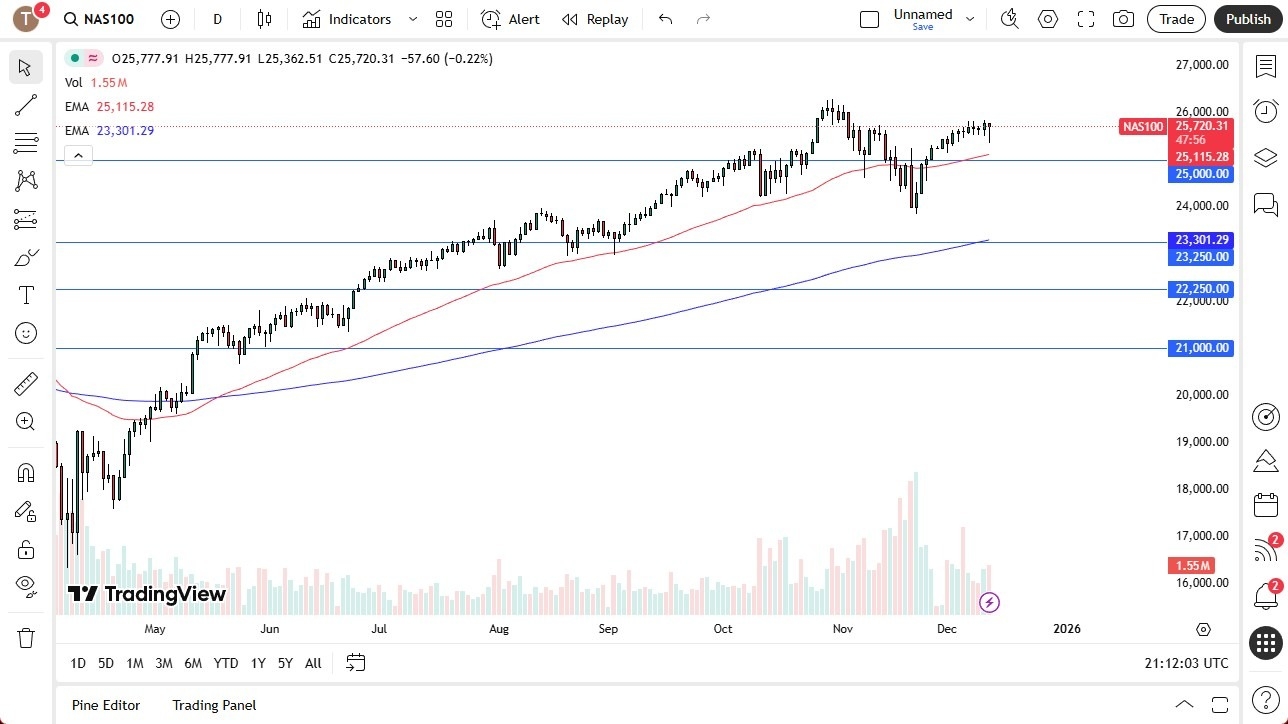The image size is (1288, 724).
Task: Expand the Unnamed layout dropdown
Action: pyautogui.click(x=968, y=19)
